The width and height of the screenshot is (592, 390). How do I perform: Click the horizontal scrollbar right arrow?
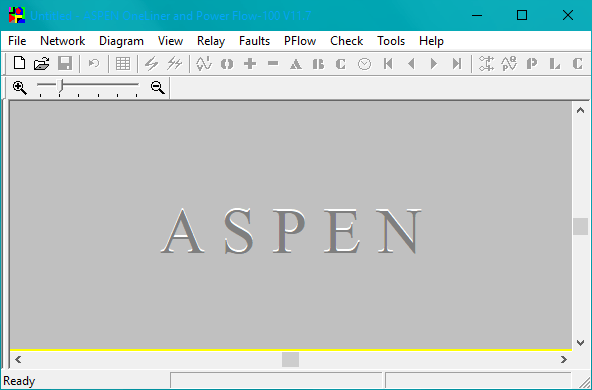(x=564, y=359)
